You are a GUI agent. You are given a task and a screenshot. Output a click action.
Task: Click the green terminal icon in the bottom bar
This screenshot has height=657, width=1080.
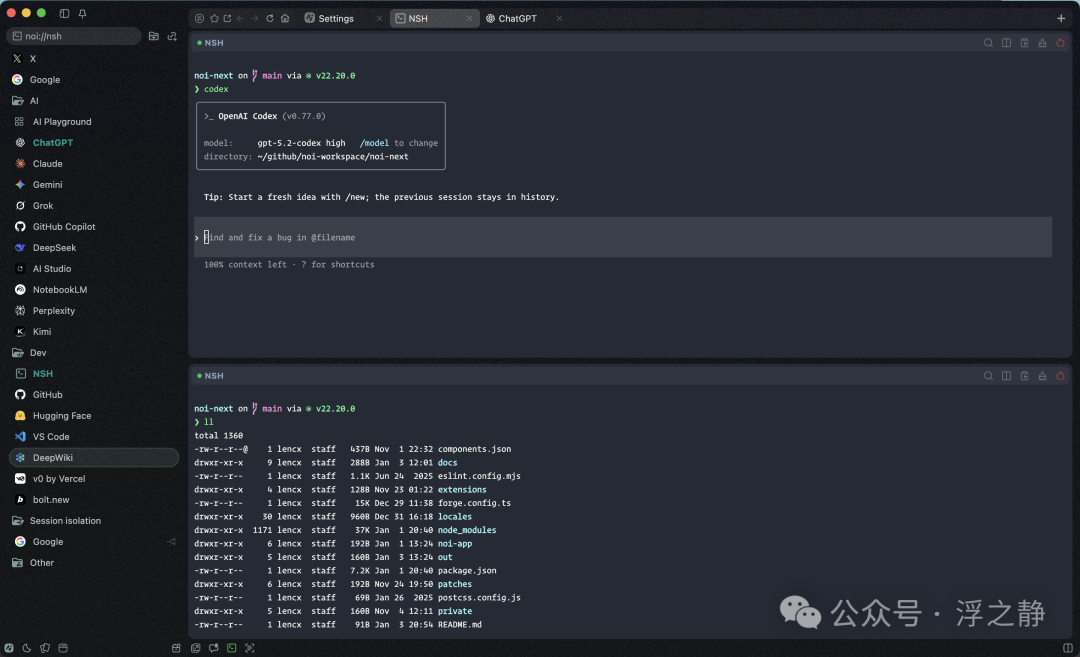(x=231, y=648)
